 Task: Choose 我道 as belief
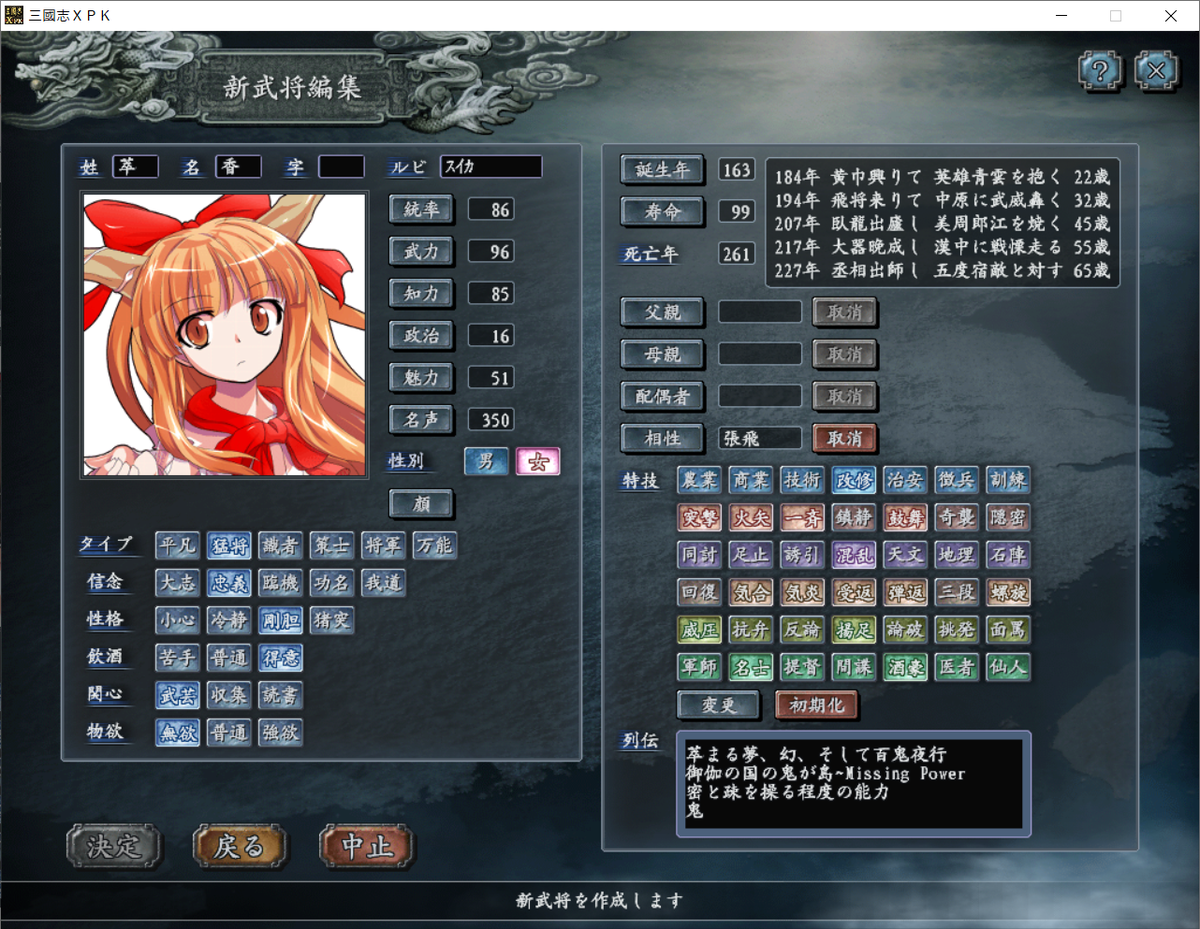pos(383,583)
